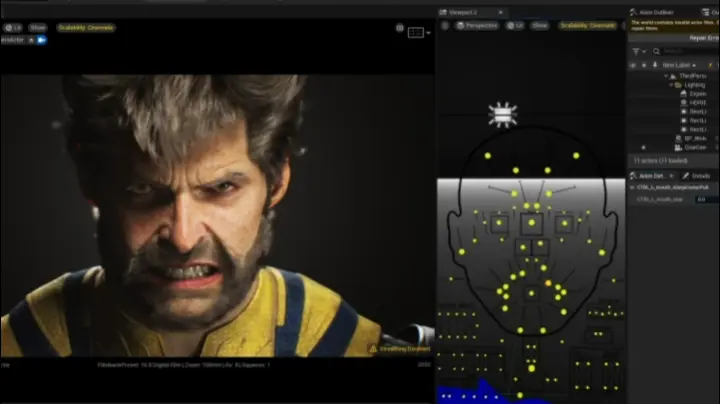Open Scalability Cinematic menu in Viewport 2
Screen dimensions: 720x404
click(x=587, y=26)
